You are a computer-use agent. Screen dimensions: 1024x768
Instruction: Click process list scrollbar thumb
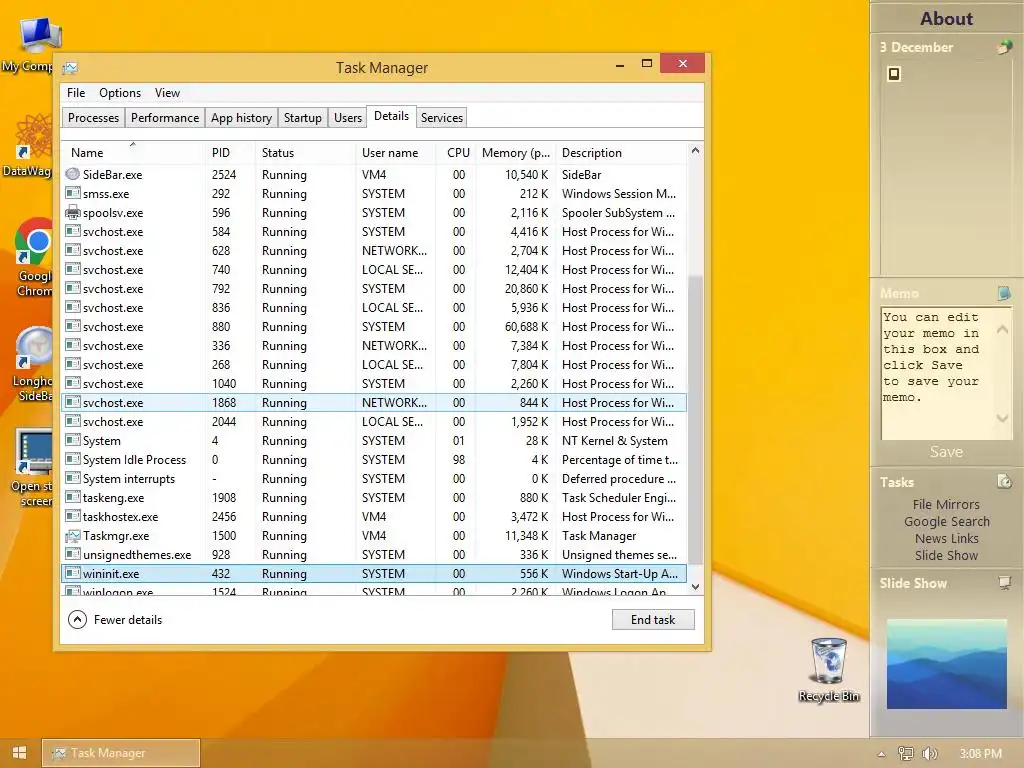pyautogui.click(x=695, y=418)
